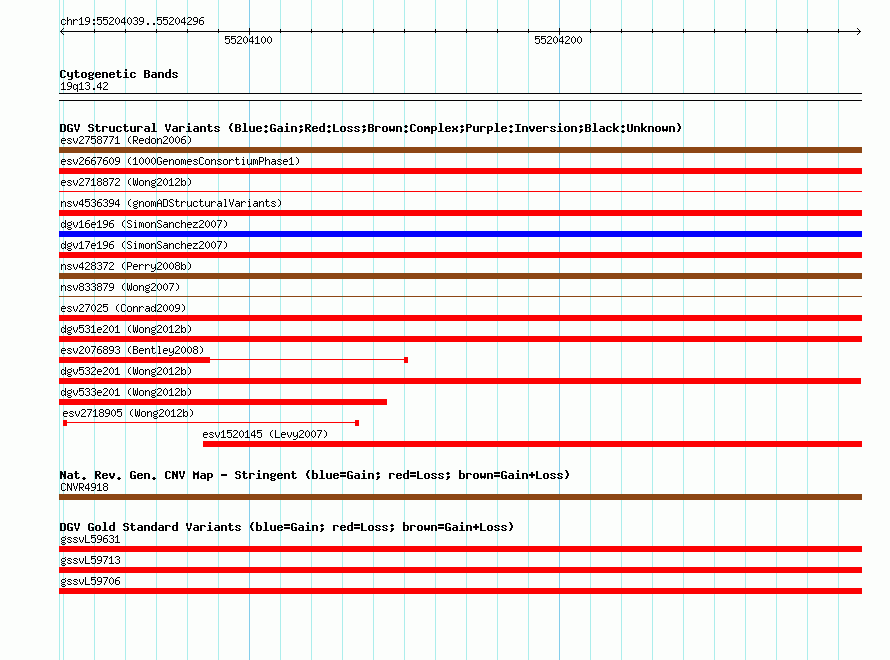This screenshot has width=890, height=660.
Task: Click the thick red segment of esv2076893
Action: [x=135, y=360]
